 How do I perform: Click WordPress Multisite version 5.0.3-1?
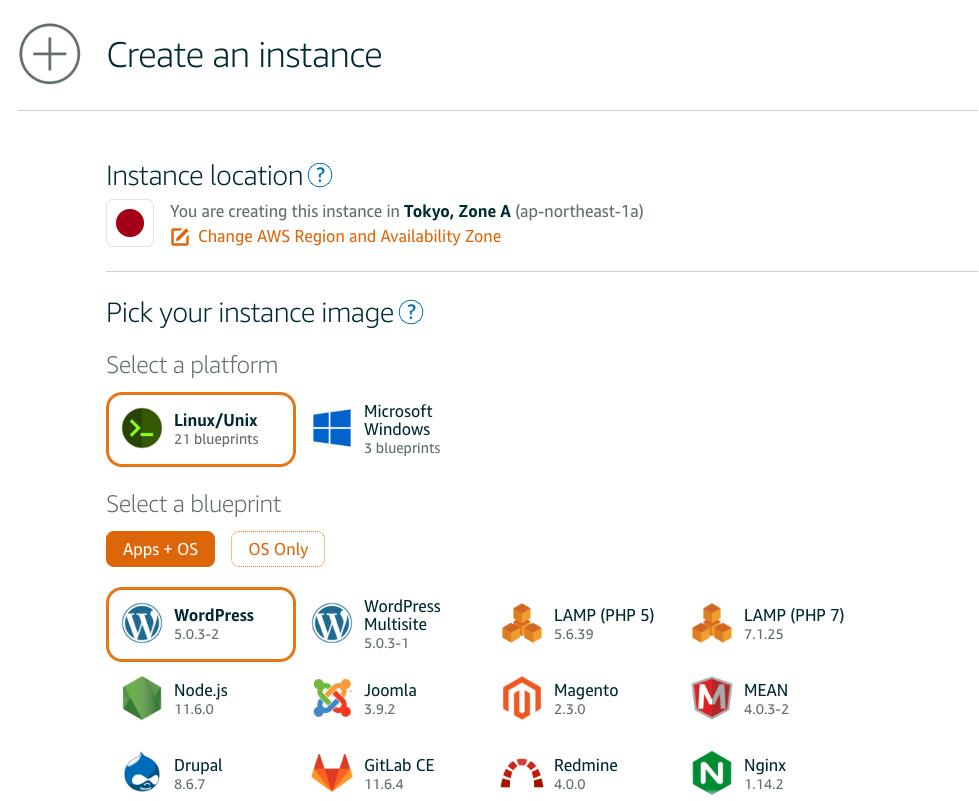(x=386, y=643)
